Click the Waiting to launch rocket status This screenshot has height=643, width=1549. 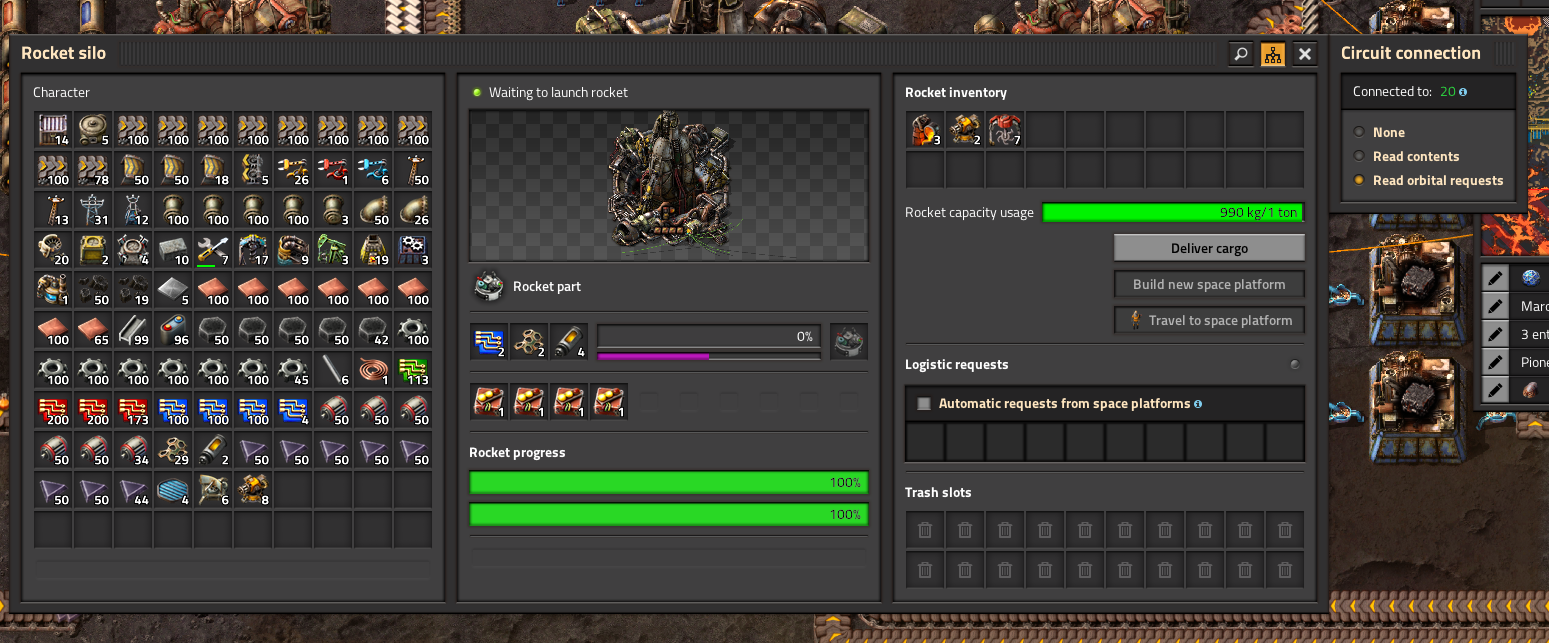[558, 92]
